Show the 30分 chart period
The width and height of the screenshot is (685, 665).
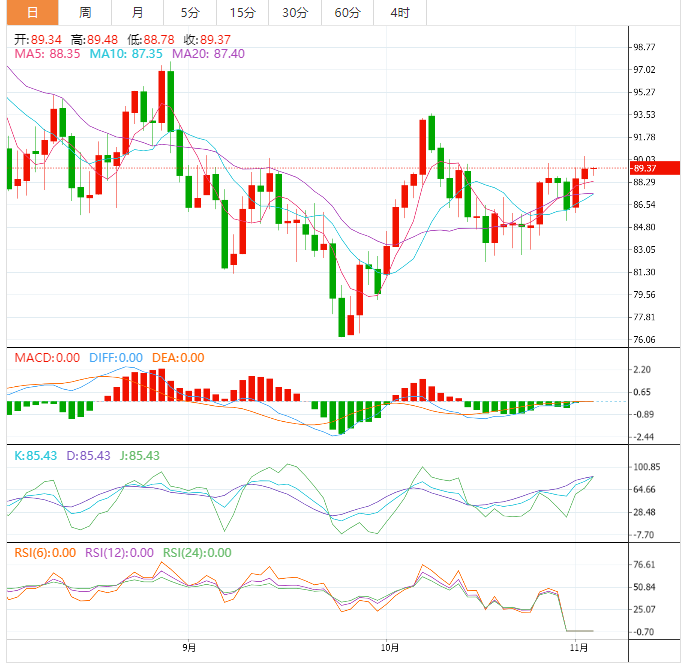(295, 13)
